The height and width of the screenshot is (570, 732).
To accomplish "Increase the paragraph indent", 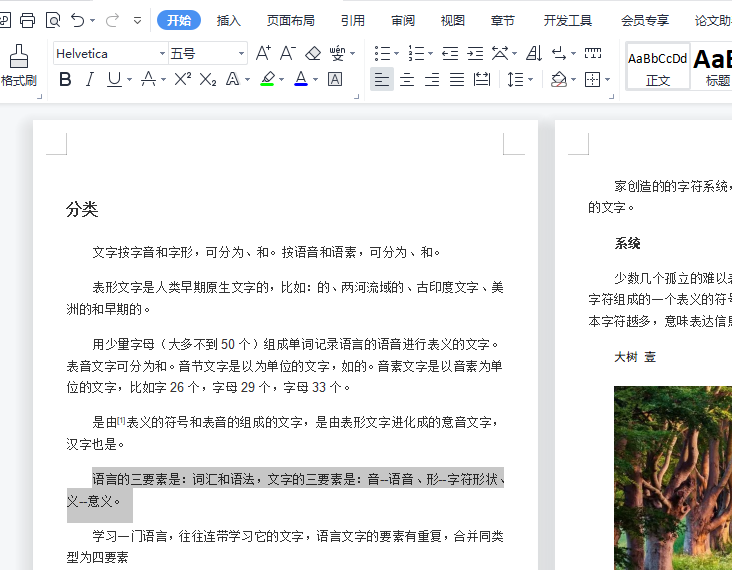I will [x=475, y=53].
